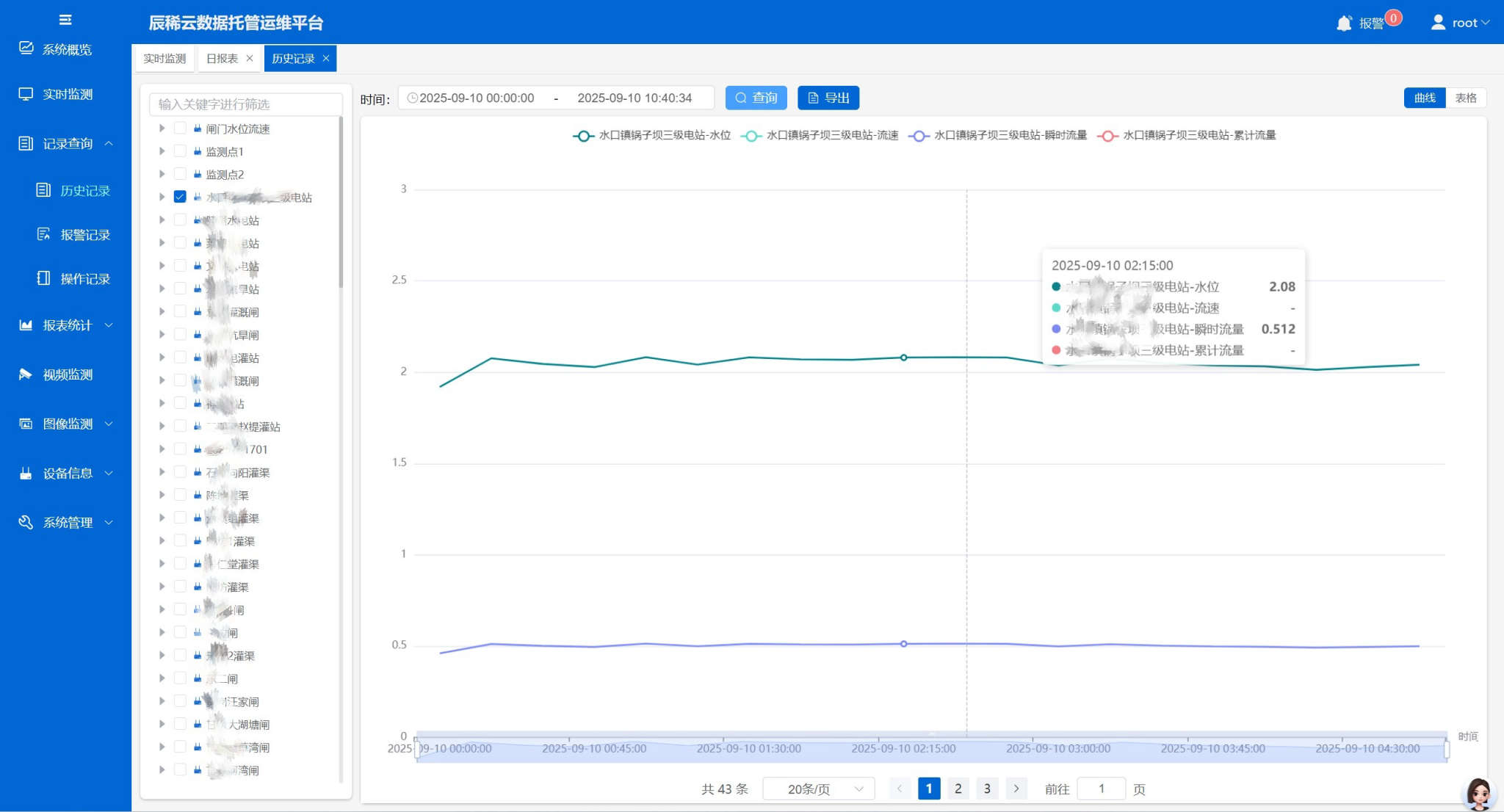Switch to the 日报表 tab

click(222, 59)
